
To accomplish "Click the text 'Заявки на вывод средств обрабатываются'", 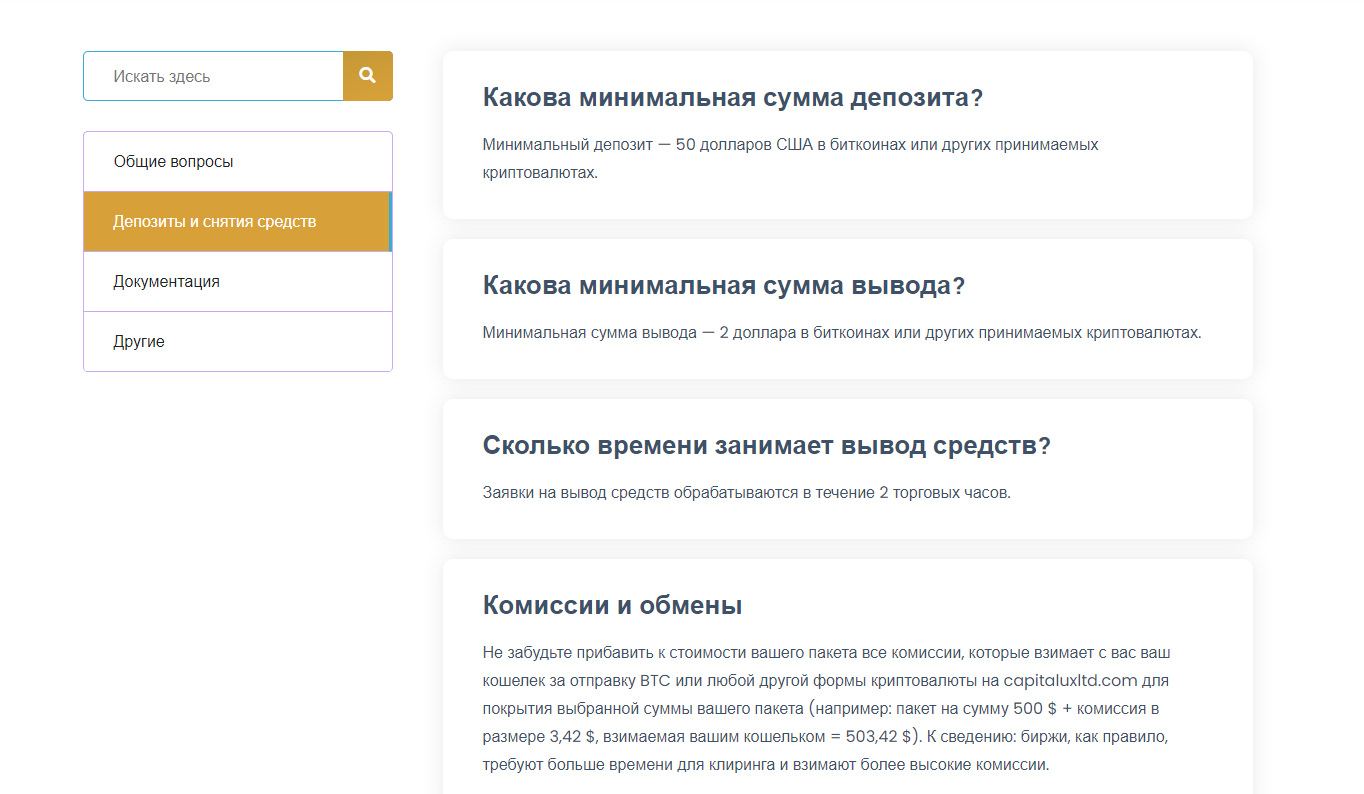I will (640, 492).
